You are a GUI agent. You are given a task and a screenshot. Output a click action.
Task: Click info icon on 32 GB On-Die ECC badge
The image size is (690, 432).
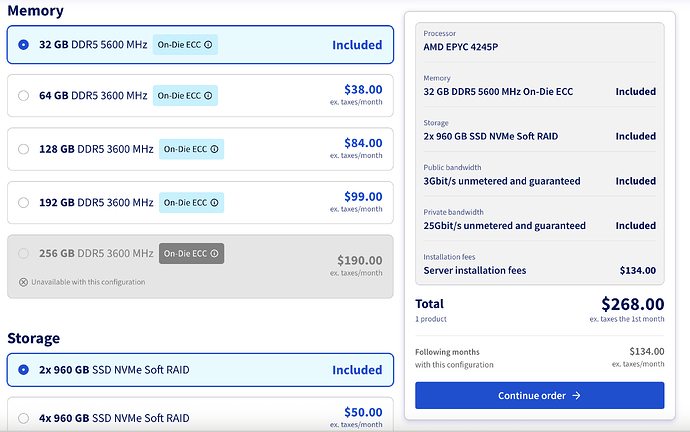point(208,45)
